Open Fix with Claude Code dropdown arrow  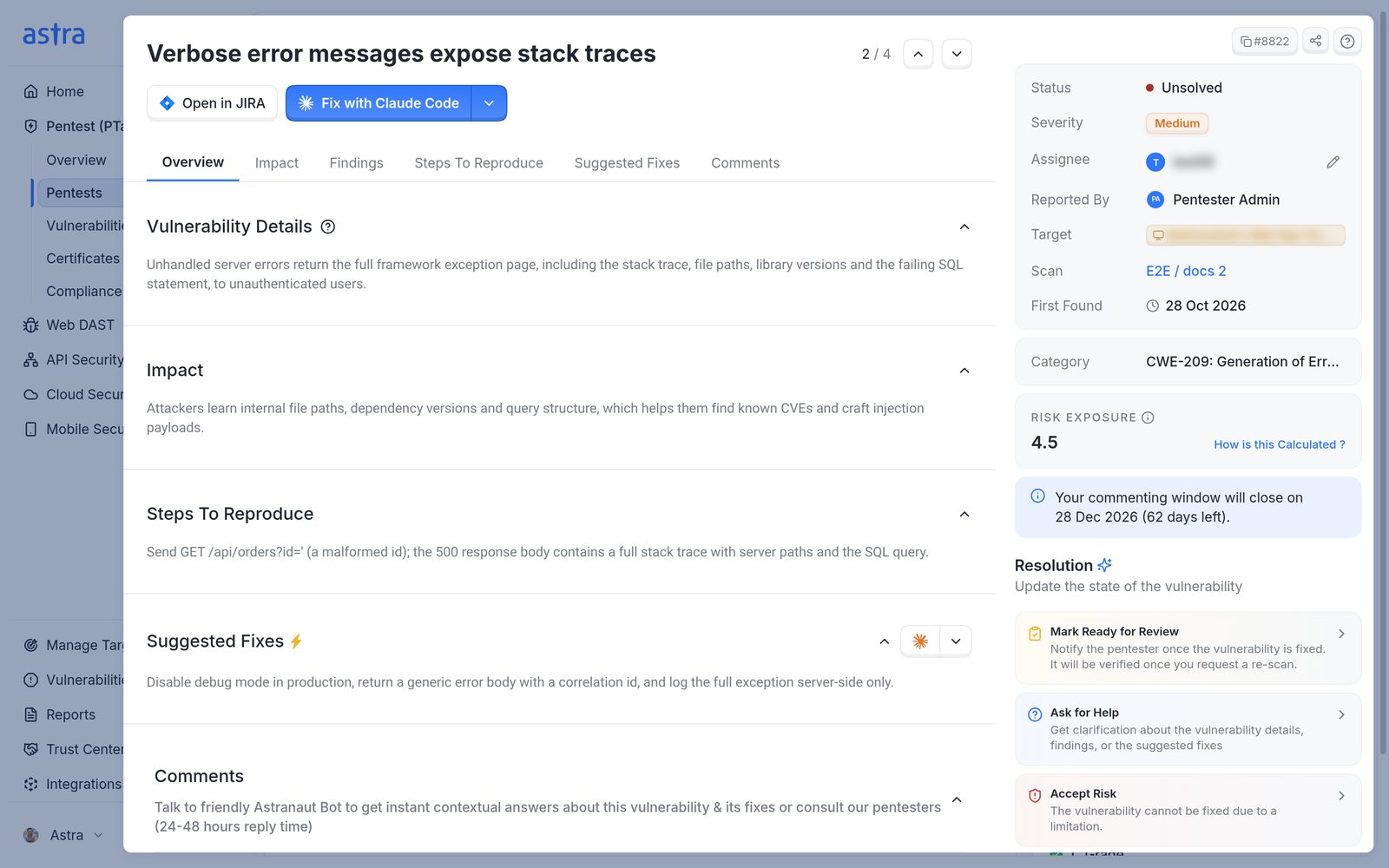click(489, 103)
